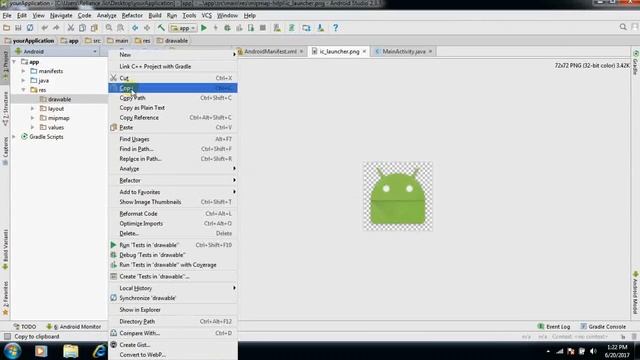
Task: Choose Convert to WebP... menu entry
Action: [x=173, y=355]
